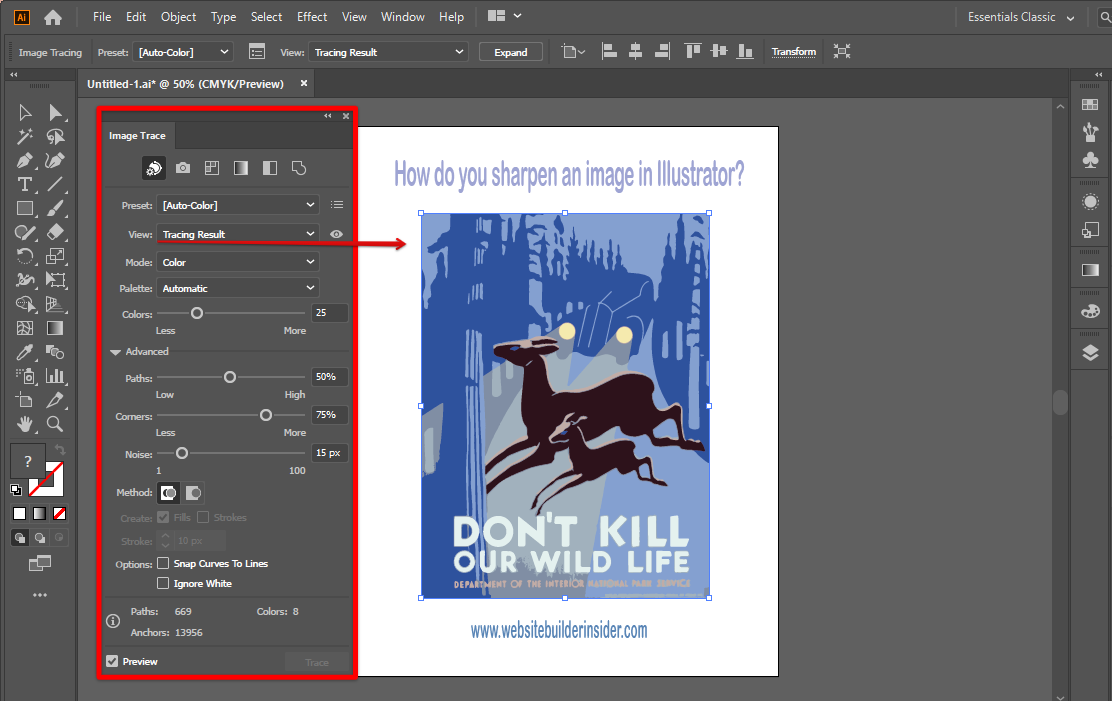The image size is (1112, 701).
Task: Enable Snap Curves To Lines checkbox
Action: point(163,564)
